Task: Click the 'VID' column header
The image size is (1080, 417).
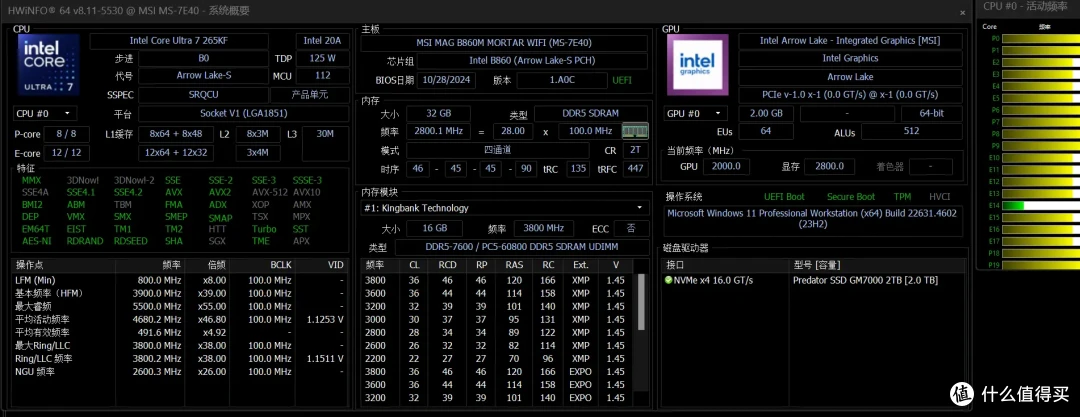Action: 322,265
